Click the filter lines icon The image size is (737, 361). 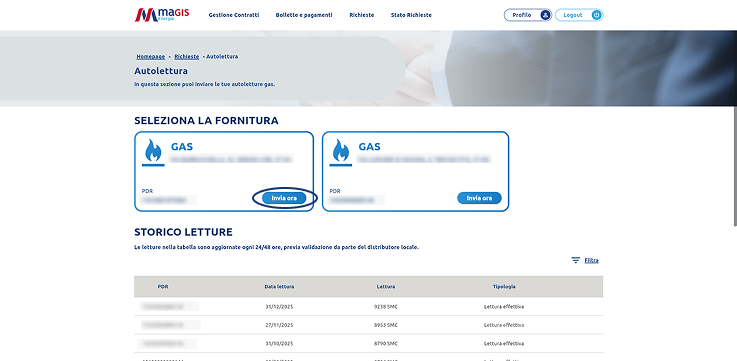click(575, 260)
